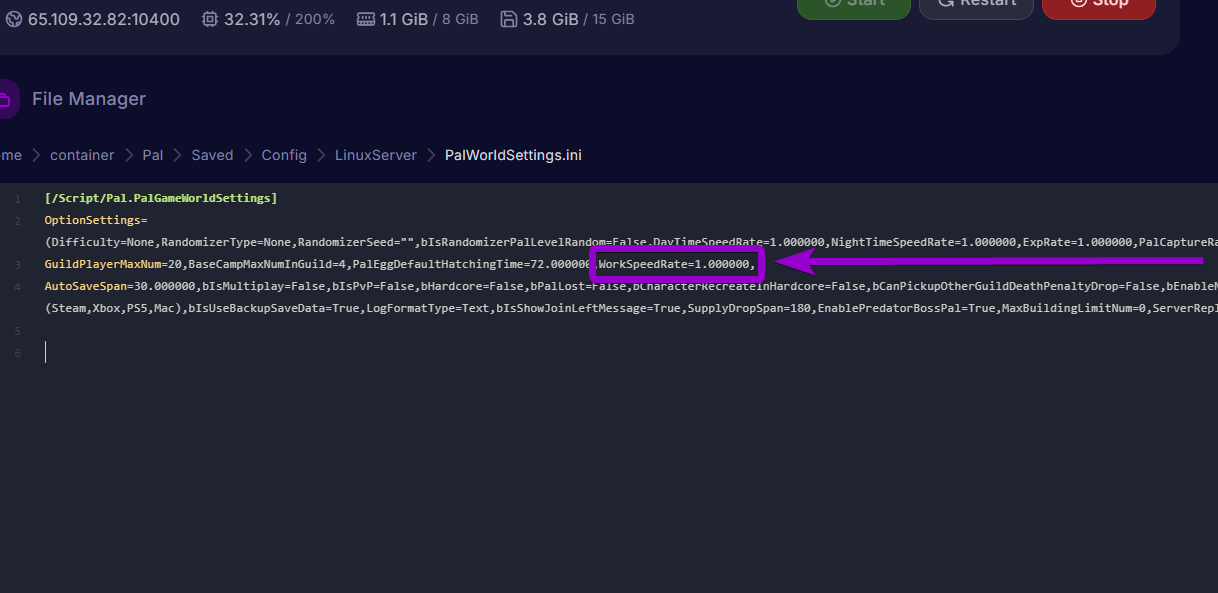Open the Saved folder breadcrumb
This screenshot has width=1218, height=593.
[x=212, y=155]
